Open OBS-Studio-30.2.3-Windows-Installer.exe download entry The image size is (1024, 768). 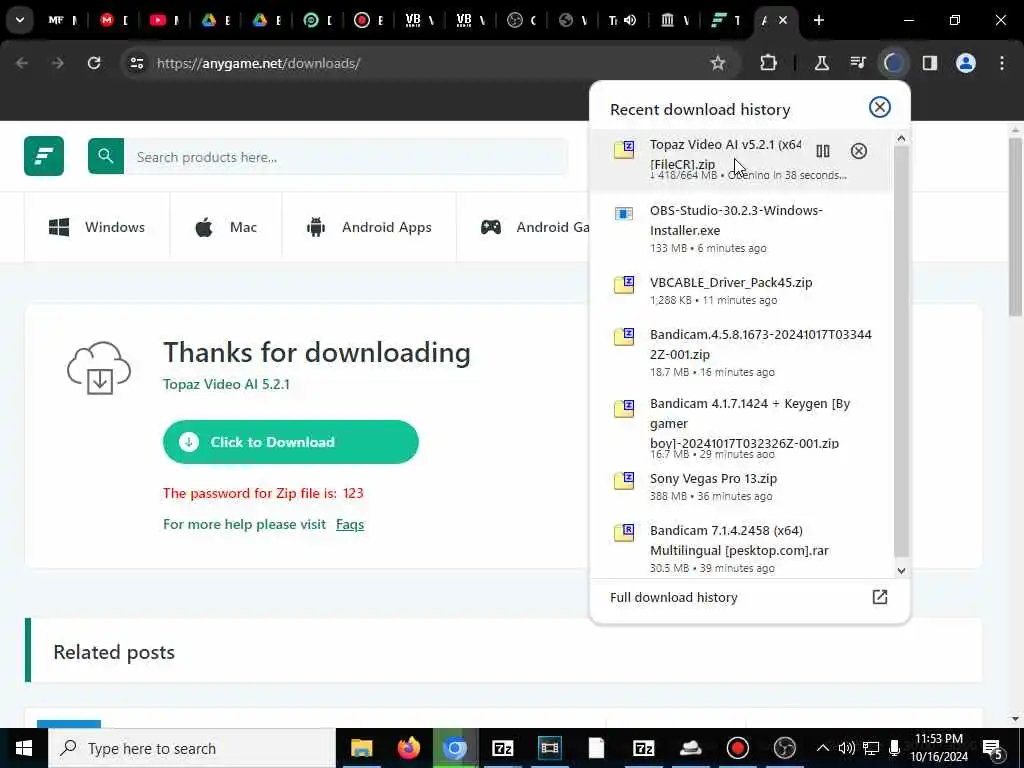741,229
